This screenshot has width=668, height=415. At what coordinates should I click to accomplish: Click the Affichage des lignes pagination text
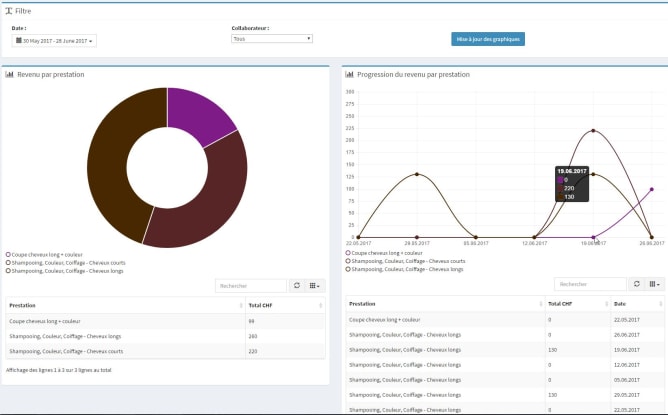click(x=58, y=370)
